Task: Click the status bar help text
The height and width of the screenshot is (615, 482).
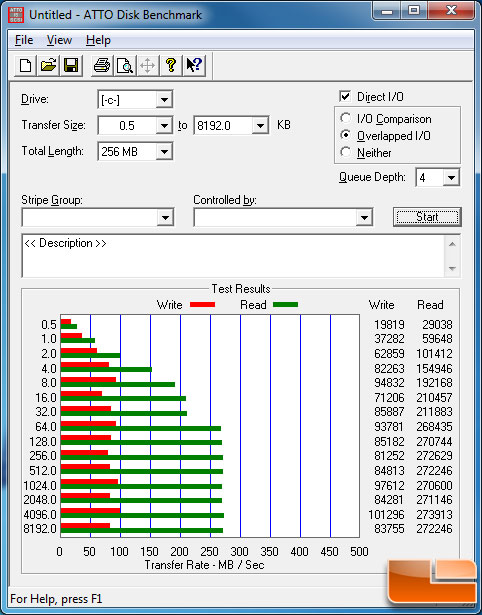Action: click(56, 599)
